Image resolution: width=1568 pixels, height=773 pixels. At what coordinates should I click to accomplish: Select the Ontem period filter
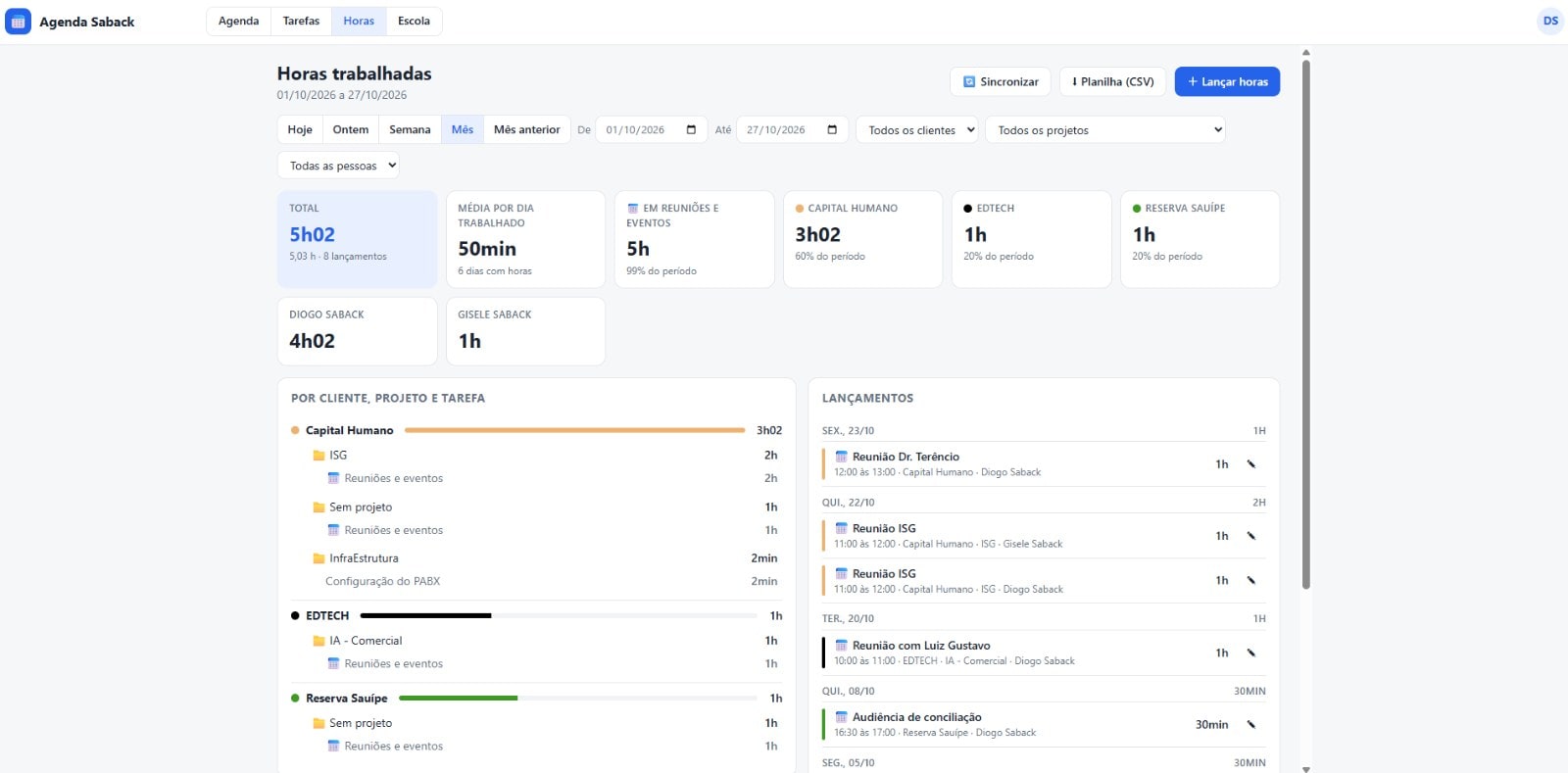pos(351,129)
